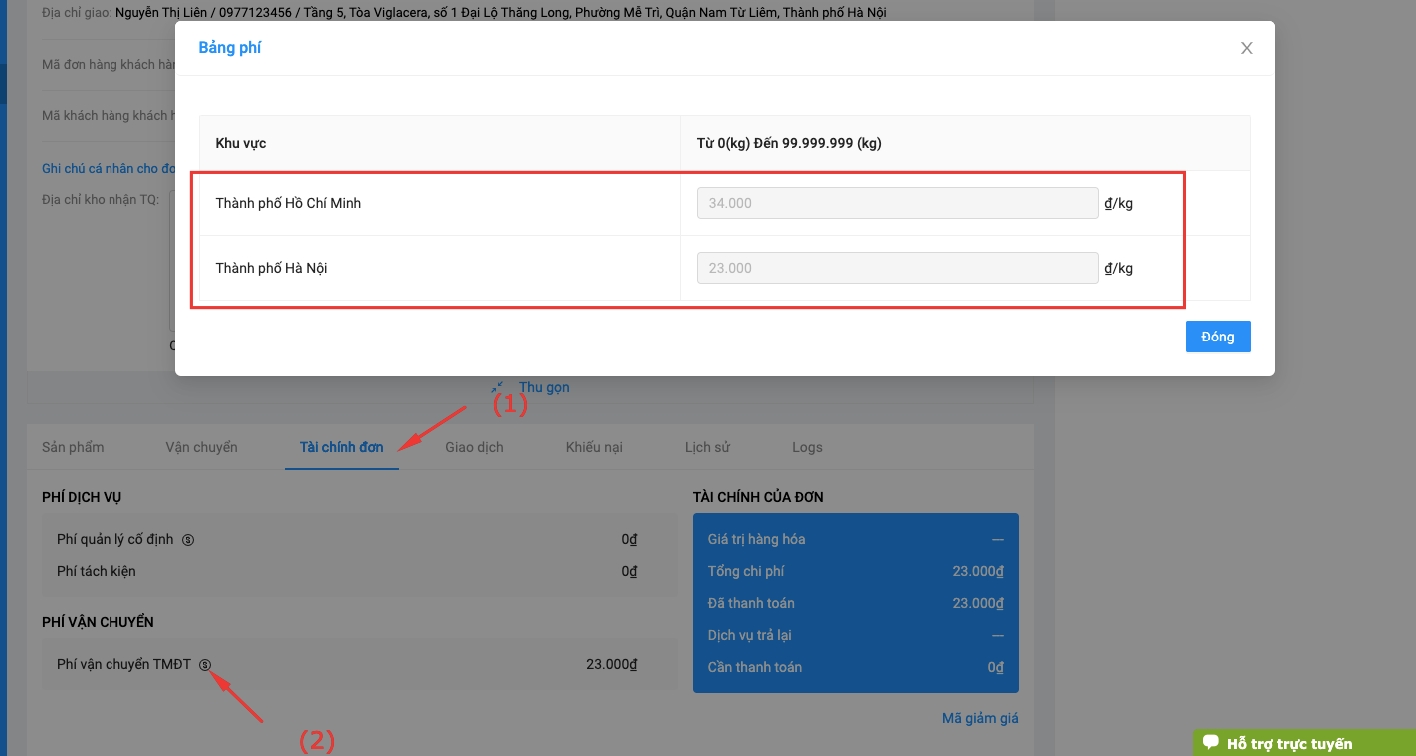View the Lịch sử tab
The height and width of the screenshot is (756, 1416).
pyautogui.click(x=707, y=447)
